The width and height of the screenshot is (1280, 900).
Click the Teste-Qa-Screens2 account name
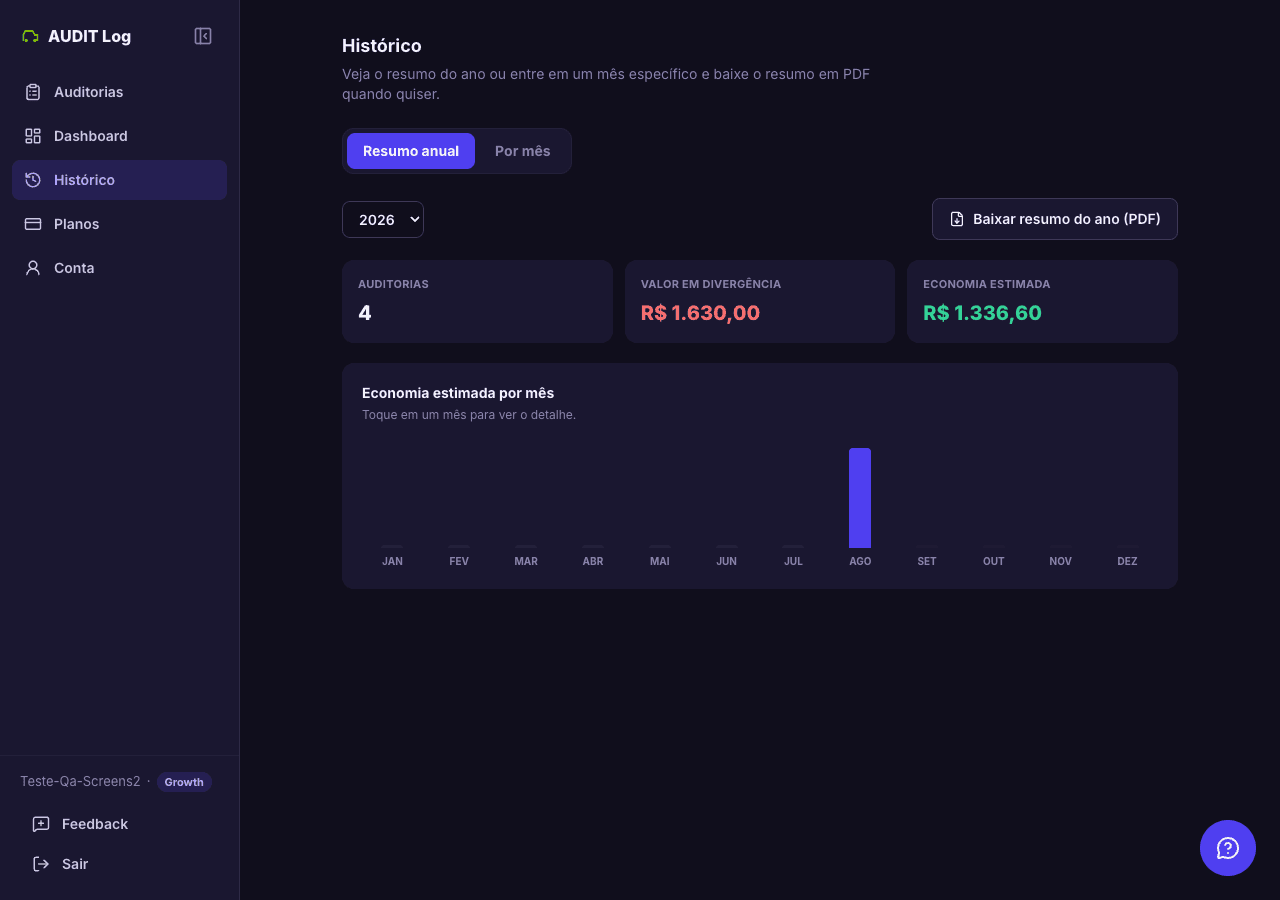[80, 781]
